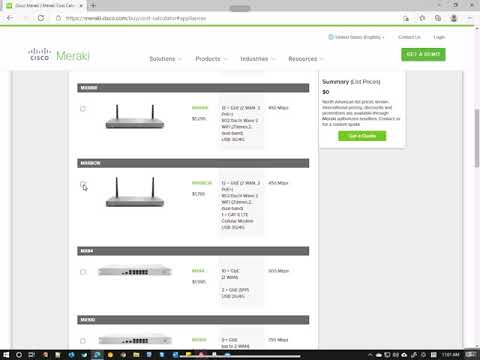Select the MX68CW appliance radio button

pos(83,184)
